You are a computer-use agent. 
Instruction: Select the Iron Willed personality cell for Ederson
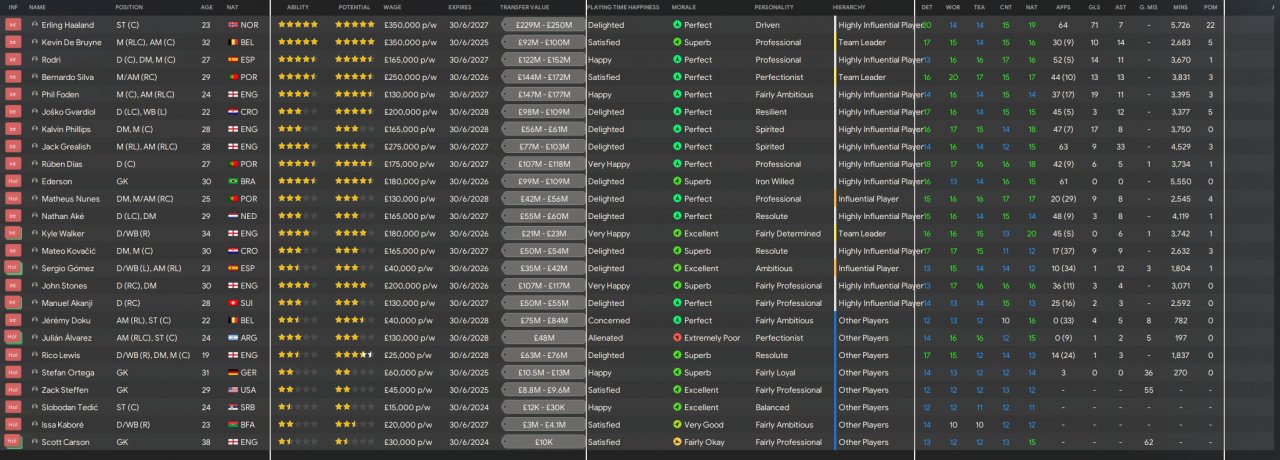(774, 181)
